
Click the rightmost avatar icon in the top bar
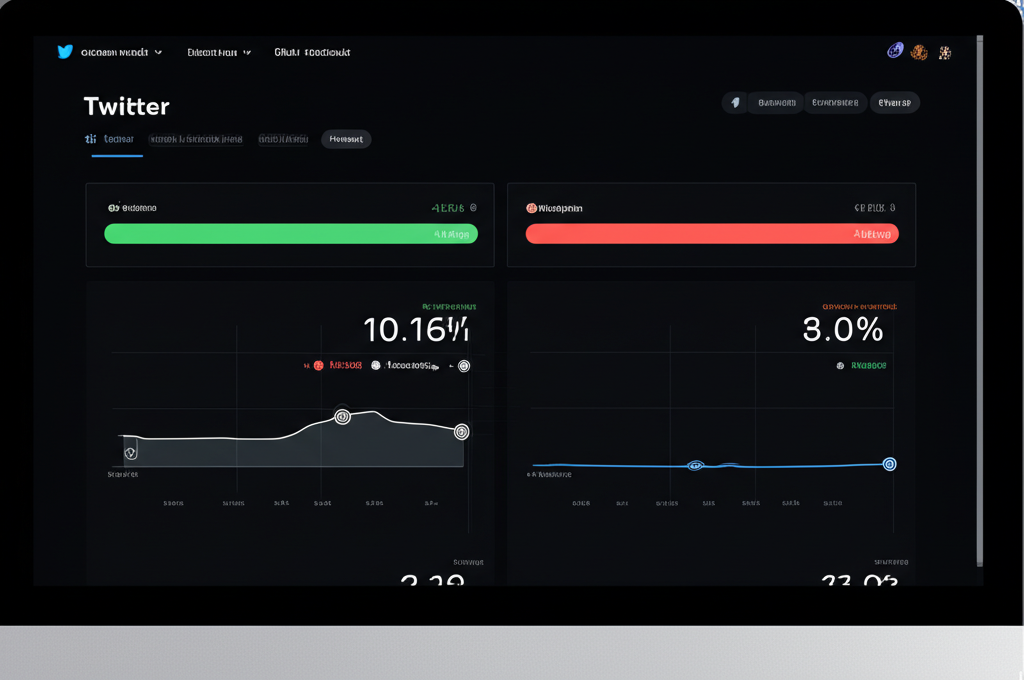[x=945, y=52]
